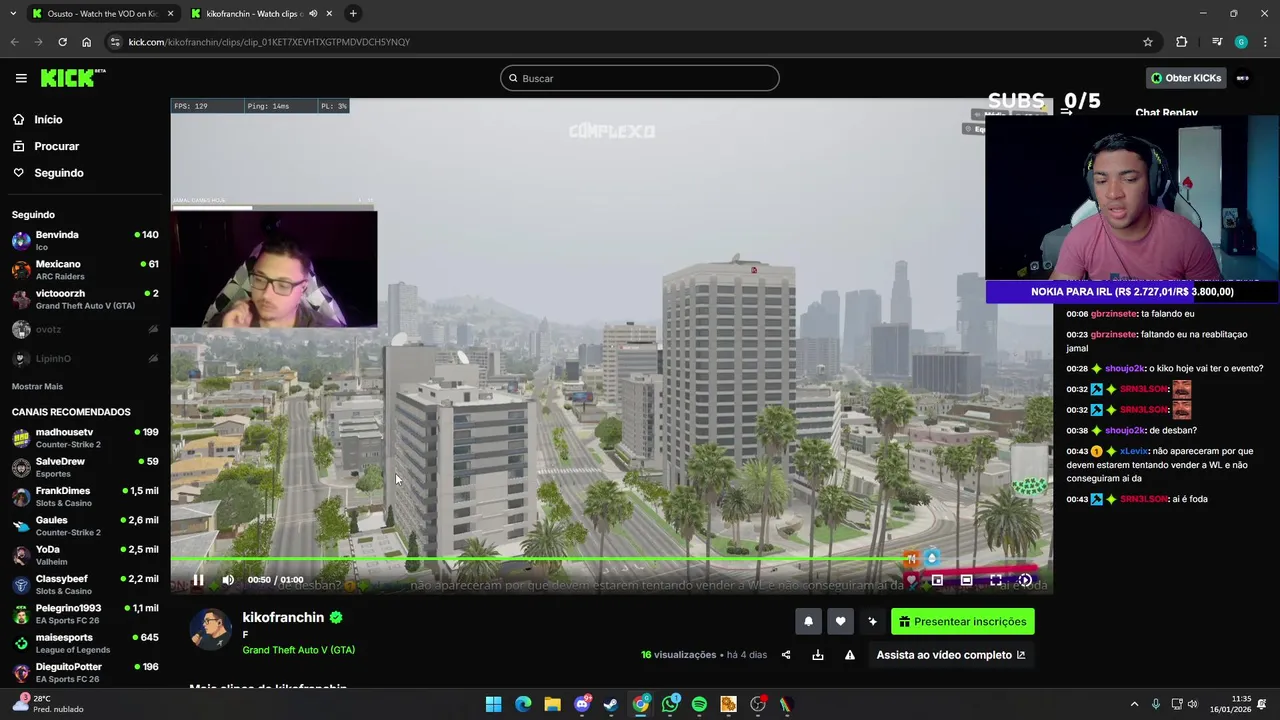
Task: Seek on the green video progress bar
Action: [611, 560]
